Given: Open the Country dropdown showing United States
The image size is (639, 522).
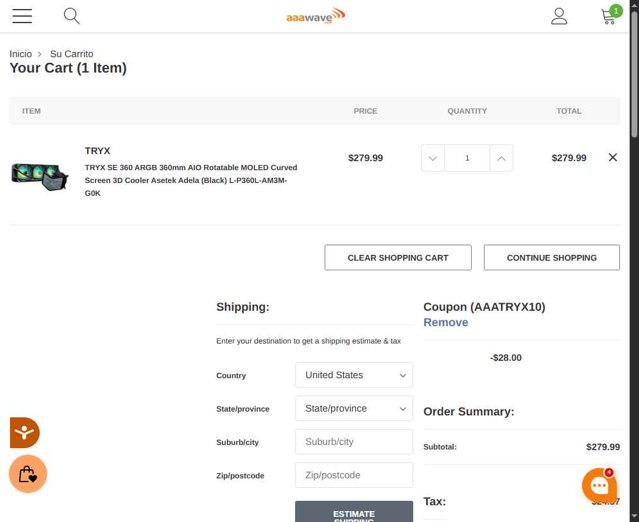Looking at the screenshot, I should (354, 375).
